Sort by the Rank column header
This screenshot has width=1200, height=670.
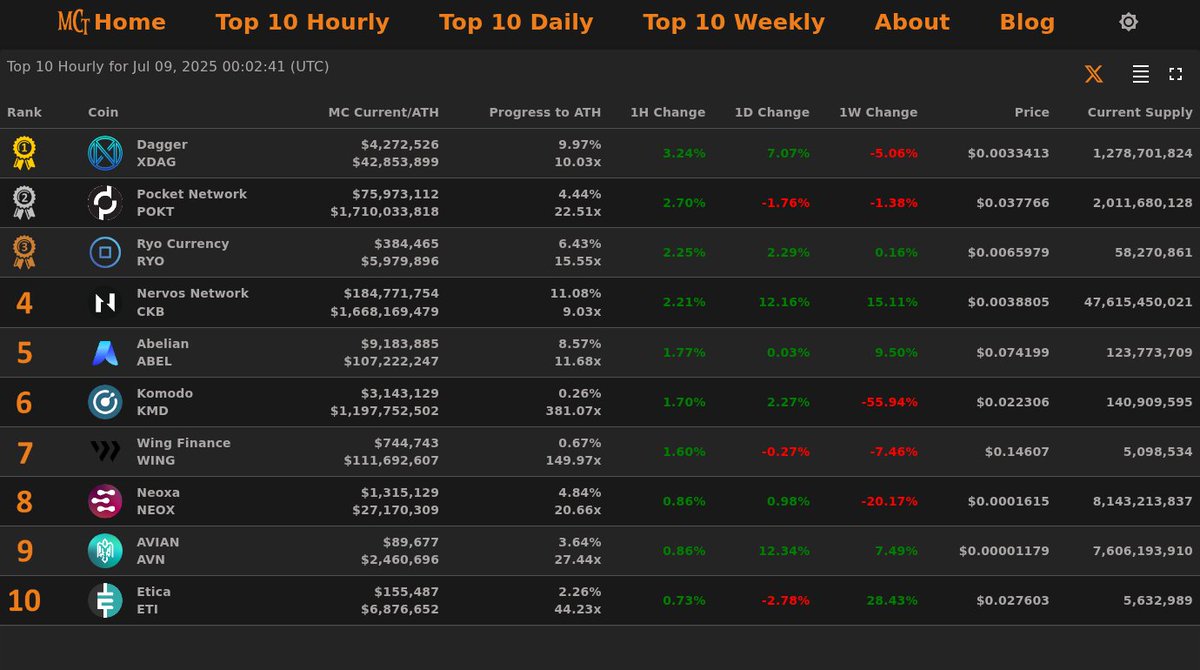(24, 113)
